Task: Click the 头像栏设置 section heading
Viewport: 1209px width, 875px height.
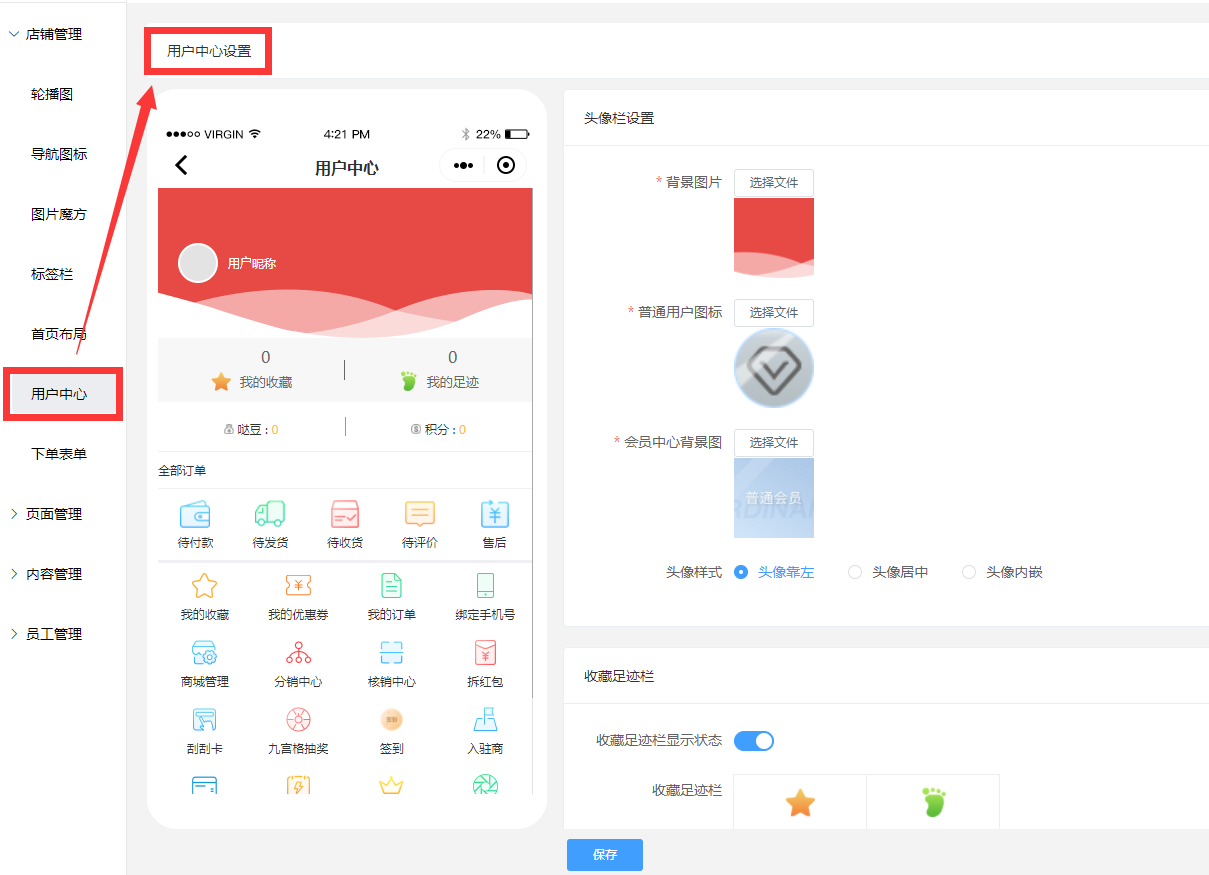Action: 619,118
